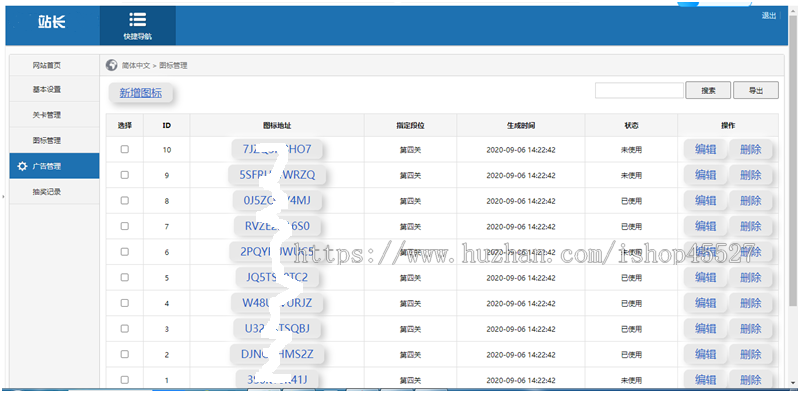Open the icon address link starting JQ5TS
800x393 pixels.
pos(277,277)
